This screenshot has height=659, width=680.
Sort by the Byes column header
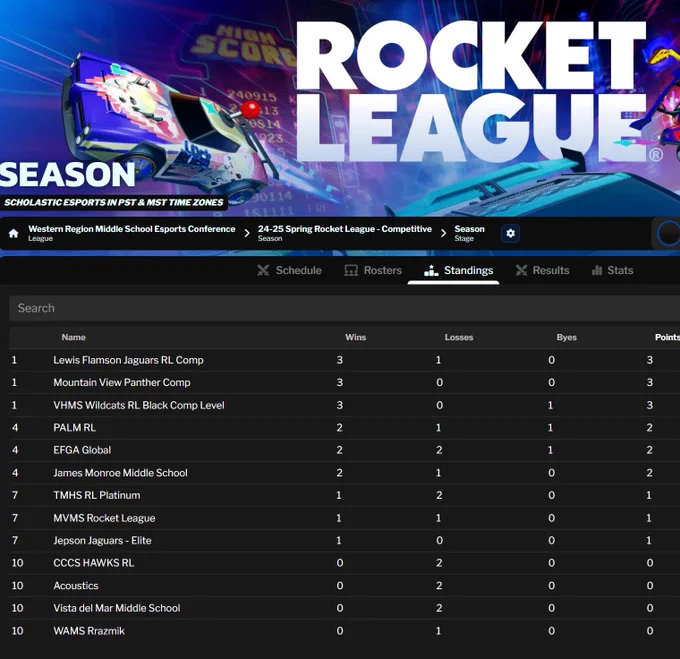tap(566, 337)
